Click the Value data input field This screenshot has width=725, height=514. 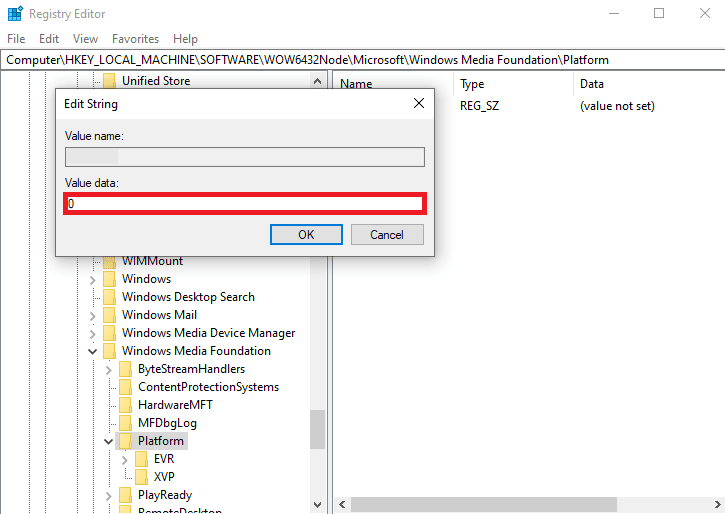point(245,203)
